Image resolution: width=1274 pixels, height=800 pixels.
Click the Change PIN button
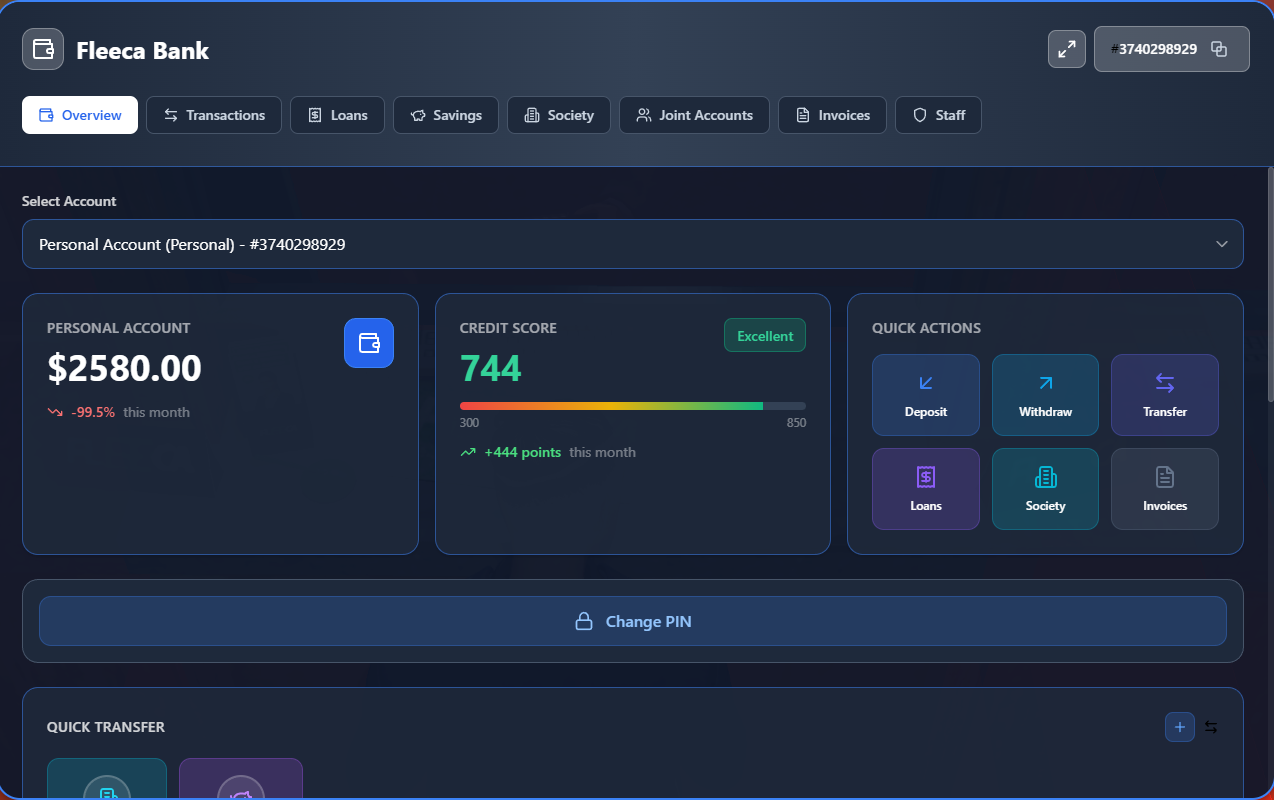coord(633,621)
